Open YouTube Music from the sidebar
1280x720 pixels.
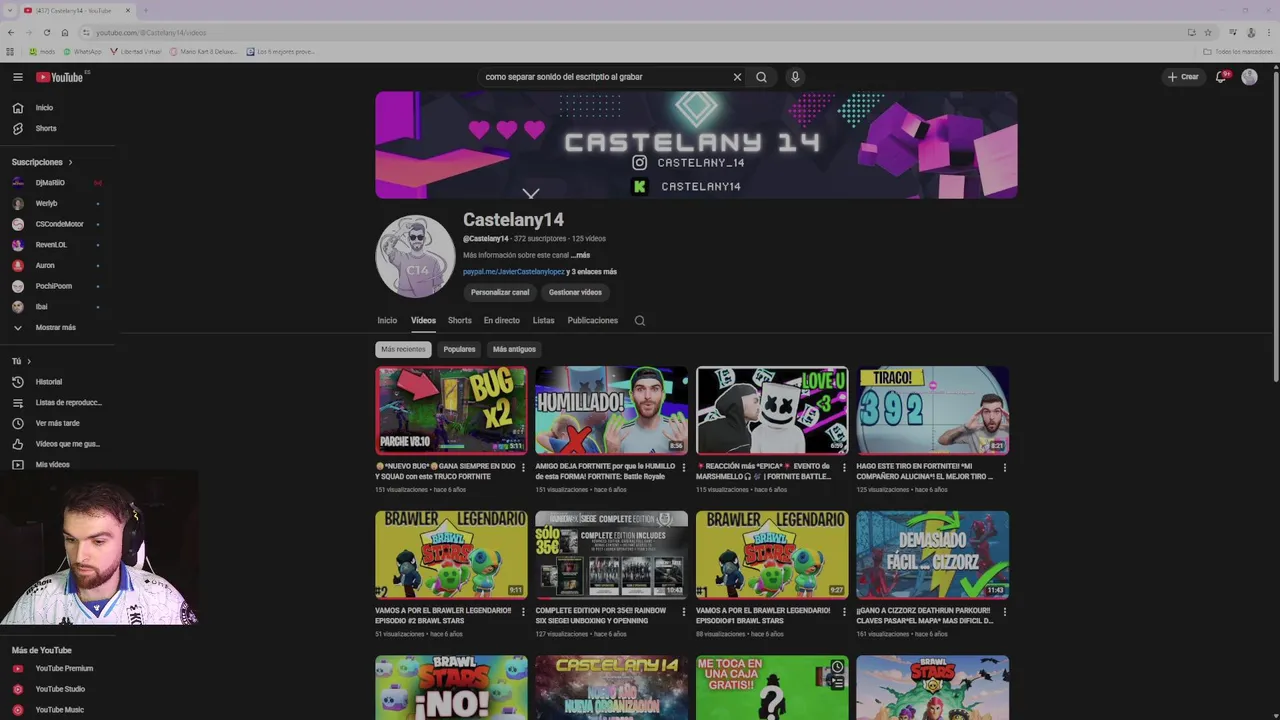tap(58, 710)
